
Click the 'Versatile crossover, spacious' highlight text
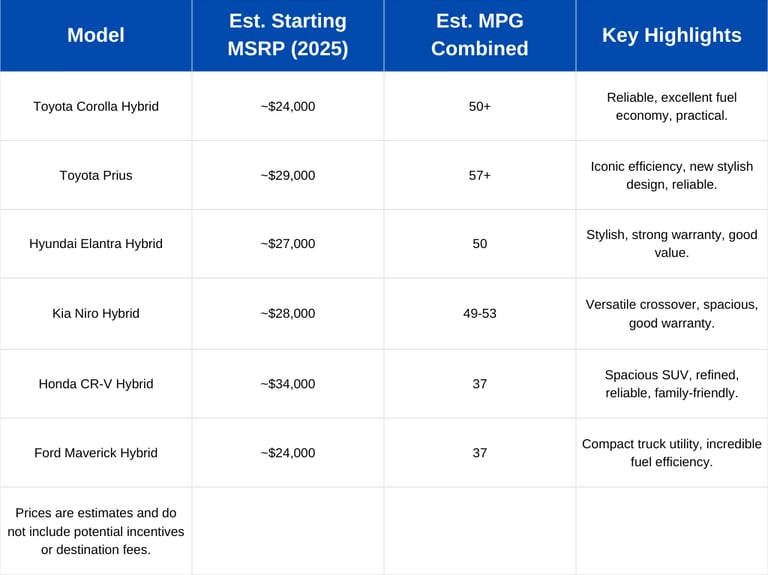coord(672,313)
